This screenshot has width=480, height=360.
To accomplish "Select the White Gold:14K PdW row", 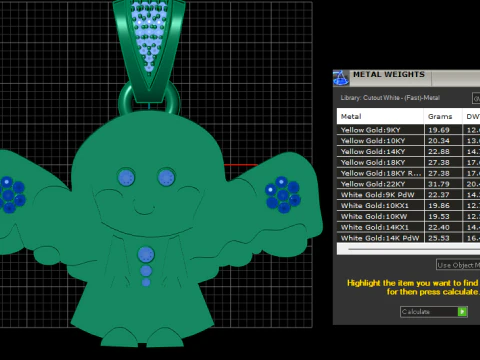I will click(x=408, y=238).
